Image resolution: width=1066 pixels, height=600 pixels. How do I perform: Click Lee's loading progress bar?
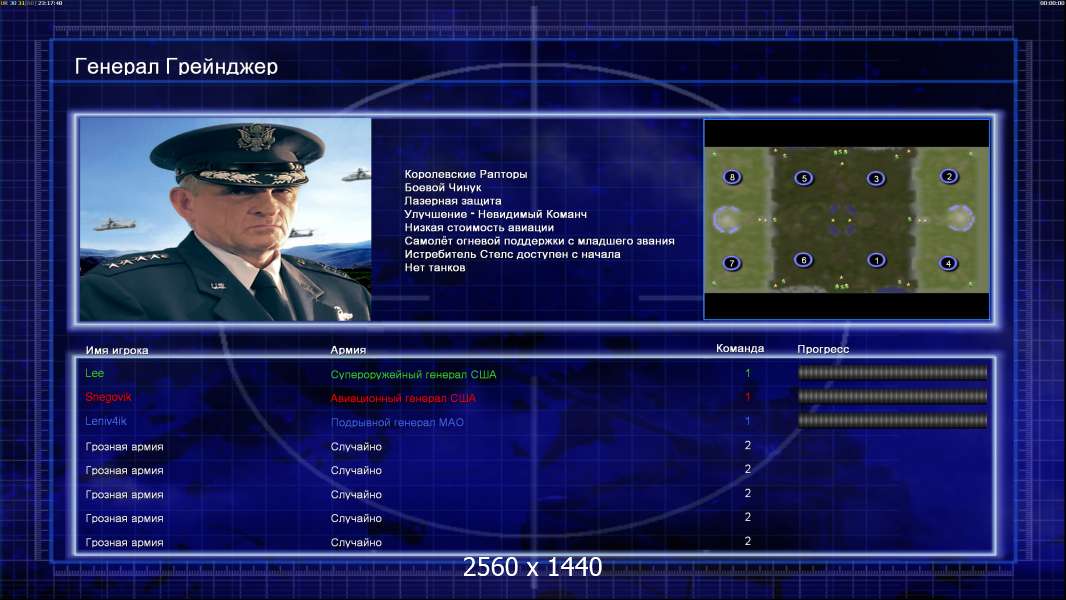[892, 372]
